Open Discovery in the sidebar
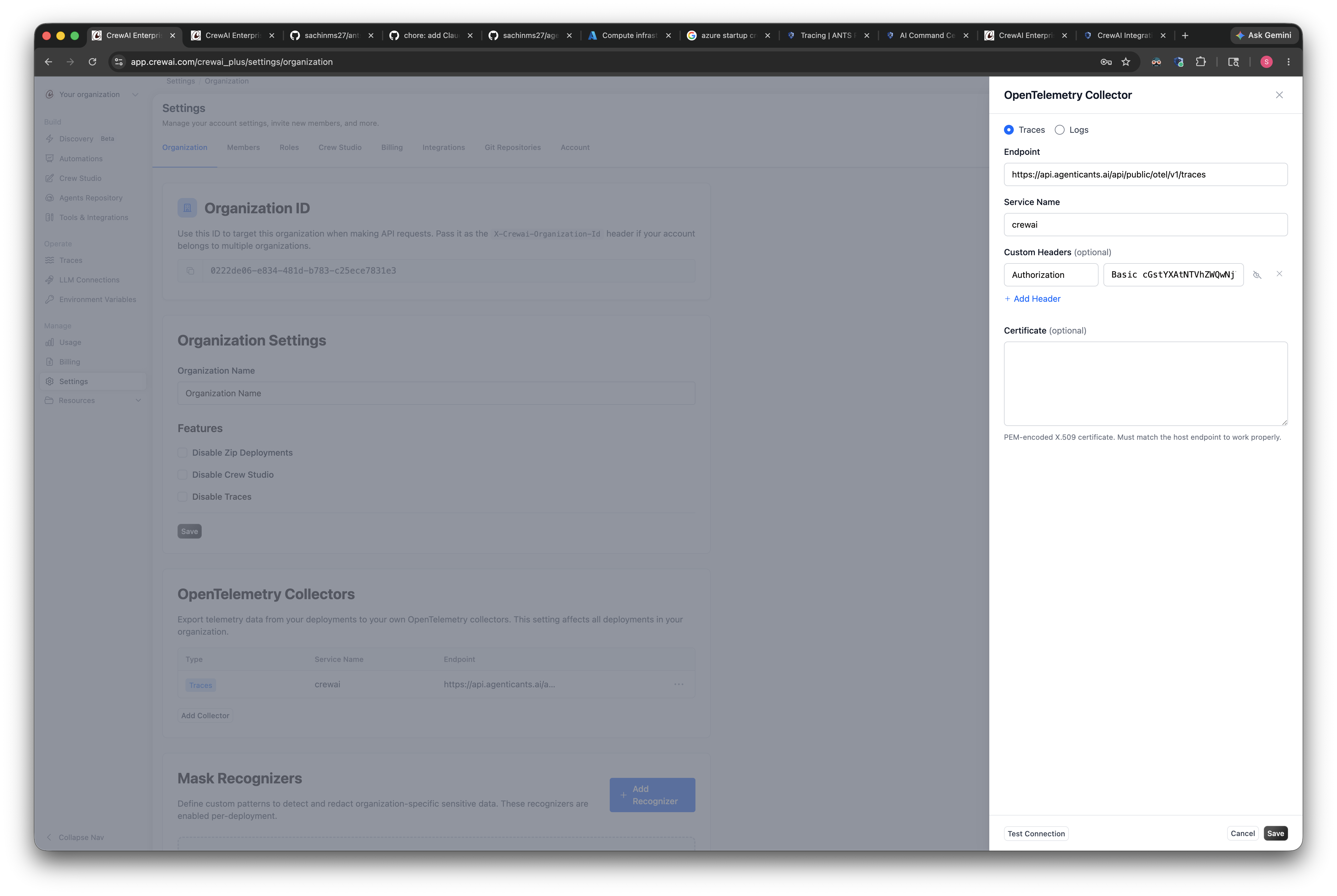 pos(76,139)
